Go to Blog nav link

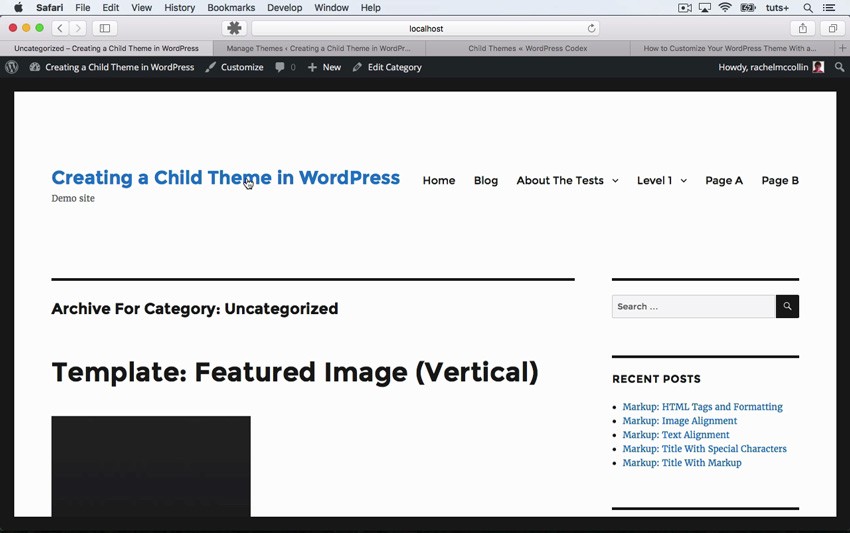coord(486,181)
